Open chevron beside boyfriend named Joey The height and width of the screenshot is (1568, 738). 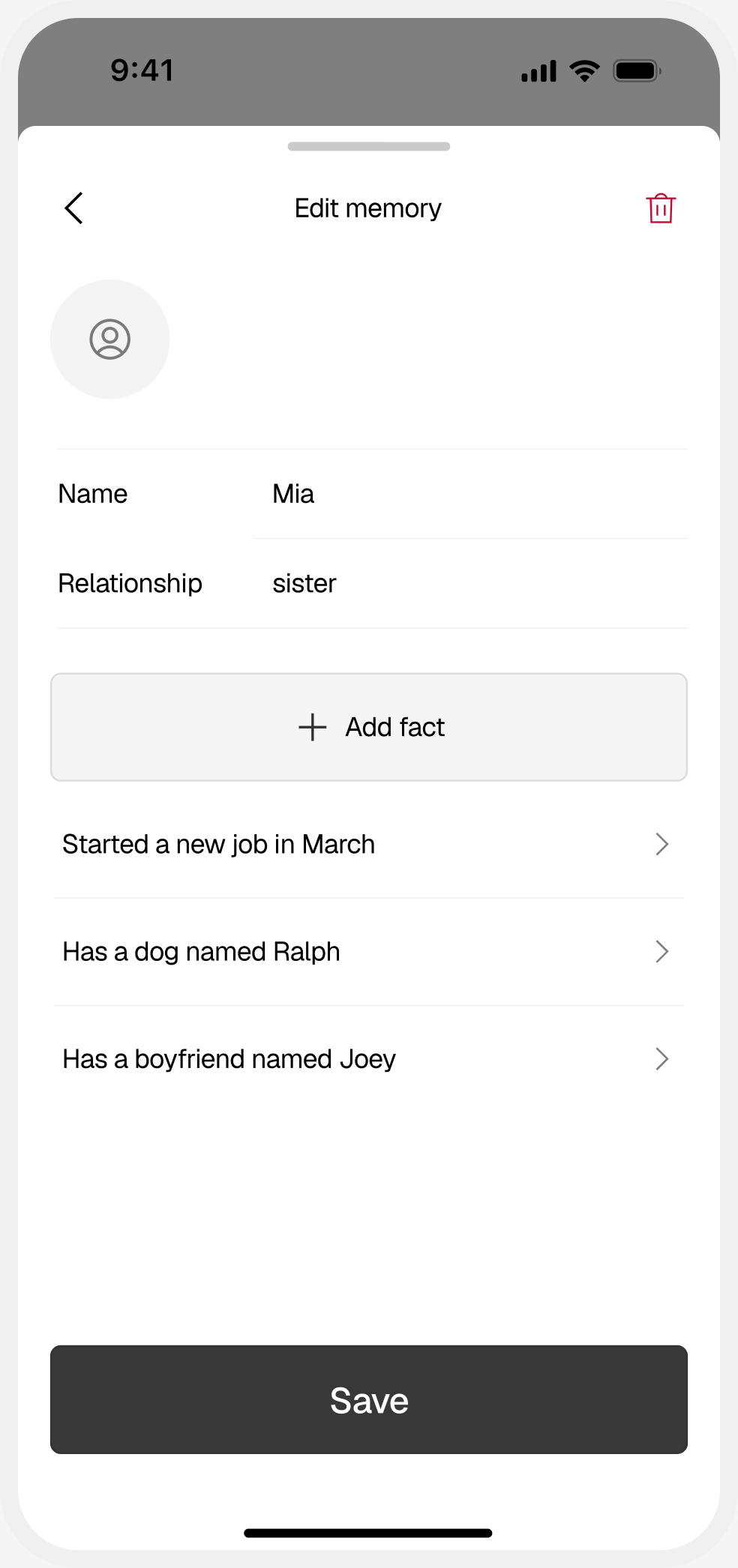coord(661,1058)
